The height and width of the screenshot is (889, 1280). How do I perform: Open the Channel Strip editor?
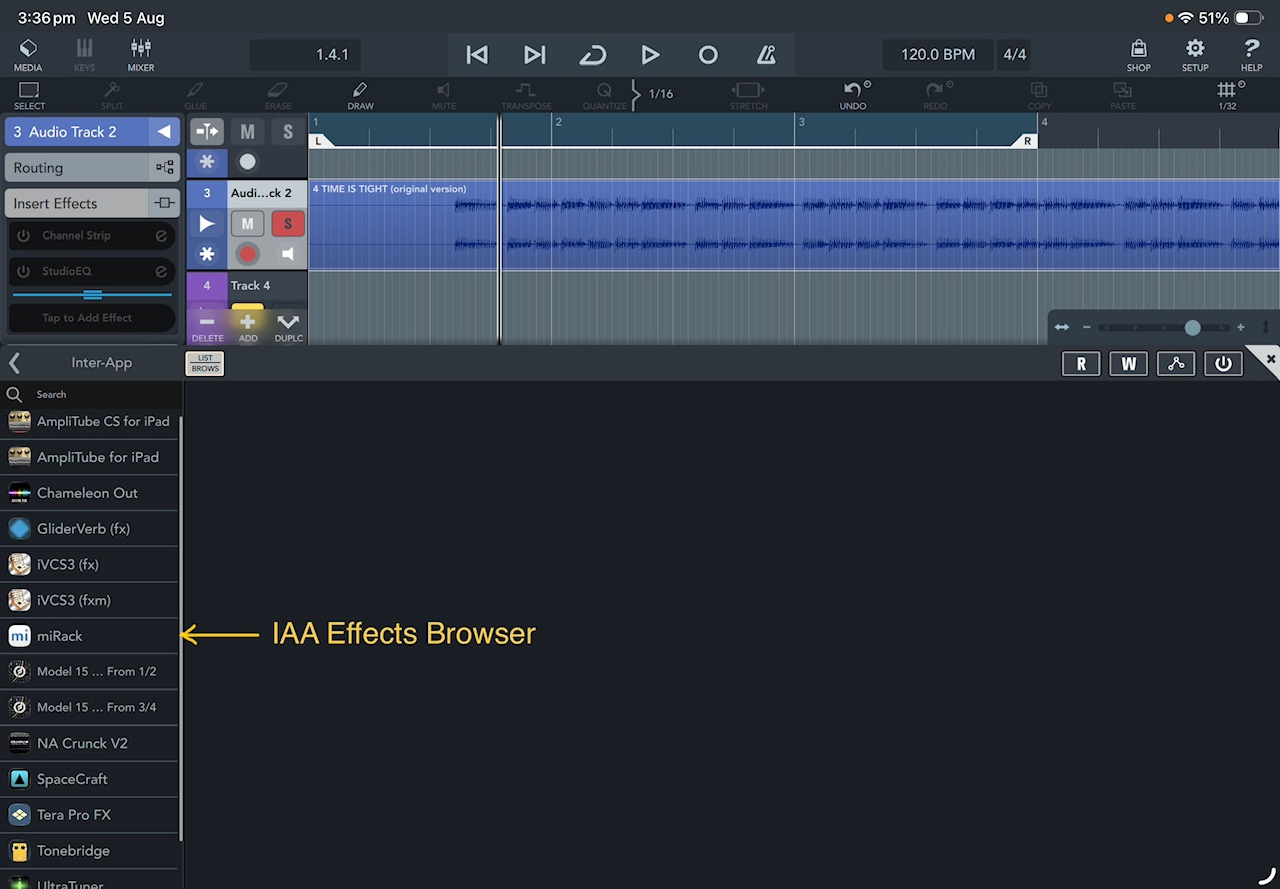click(160, 236)
